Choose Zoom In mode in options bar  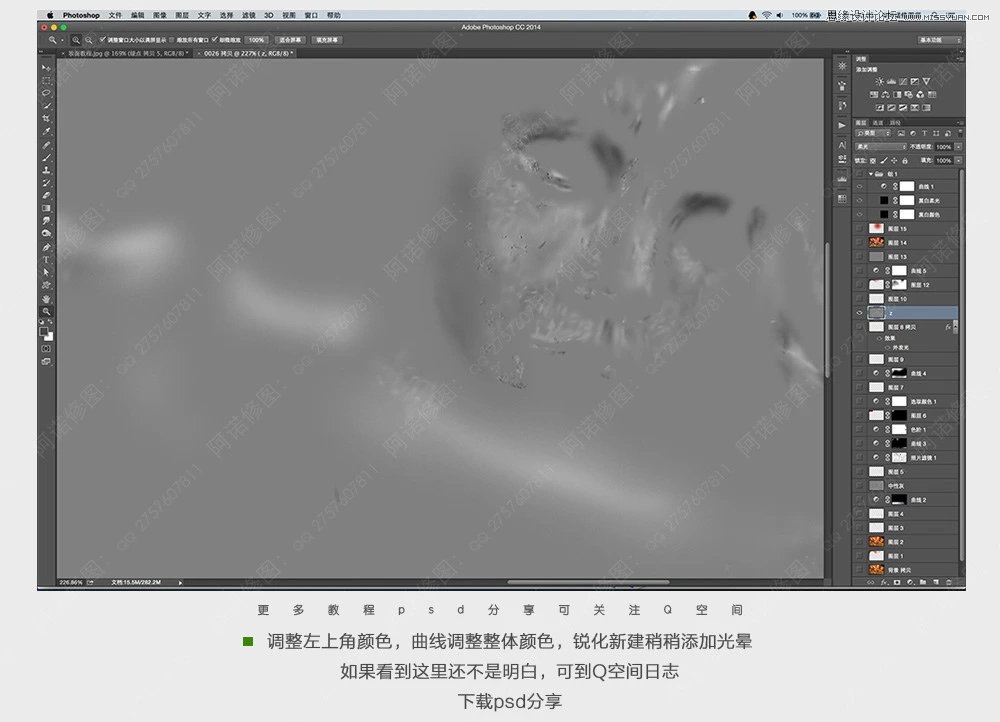tap(76, 40)
